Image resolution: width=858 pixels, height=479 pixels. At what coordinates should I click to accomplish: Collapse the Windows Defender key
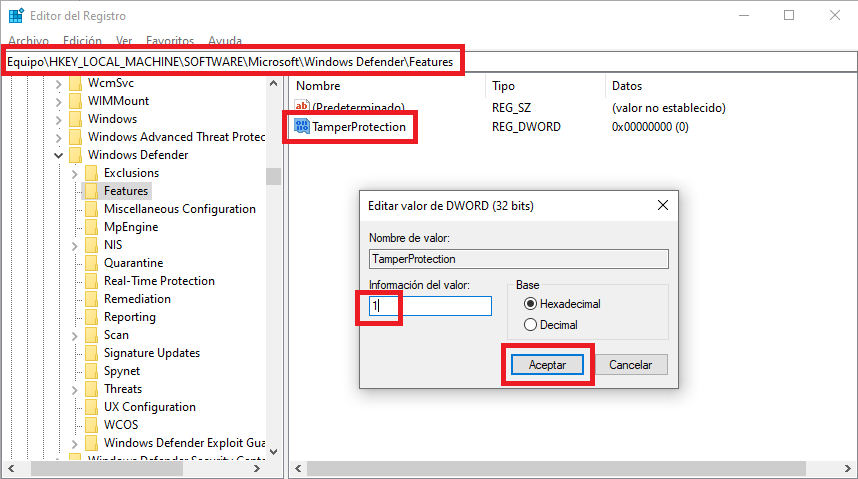pyautogui.click(x=59, y=155)
